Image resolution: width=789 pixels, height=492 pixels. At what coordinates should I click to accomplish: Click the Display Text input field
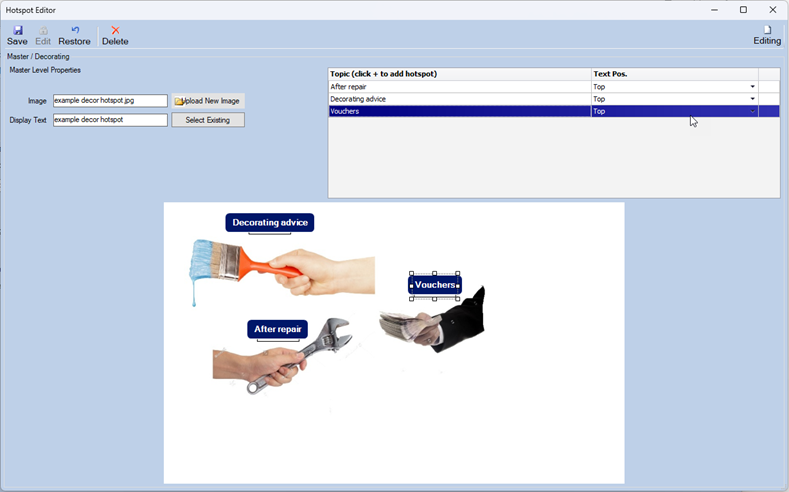pos(110,120)
